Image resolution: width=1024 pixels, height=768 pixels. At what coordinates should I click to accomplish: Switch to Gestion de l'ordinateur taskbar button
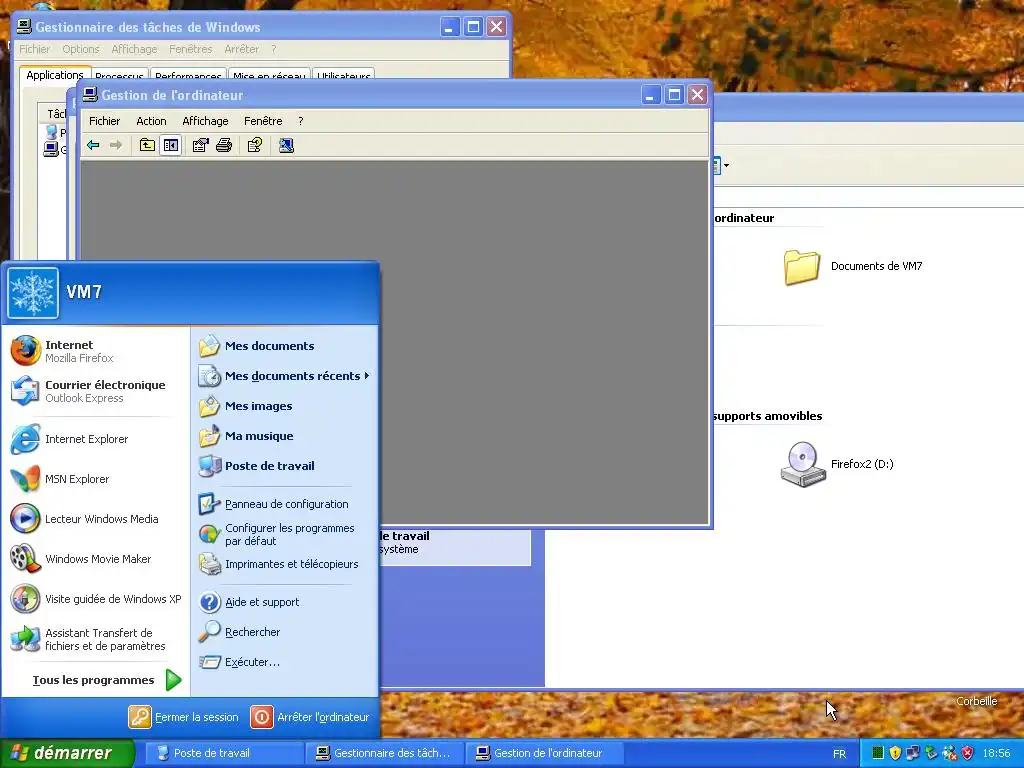545,753
